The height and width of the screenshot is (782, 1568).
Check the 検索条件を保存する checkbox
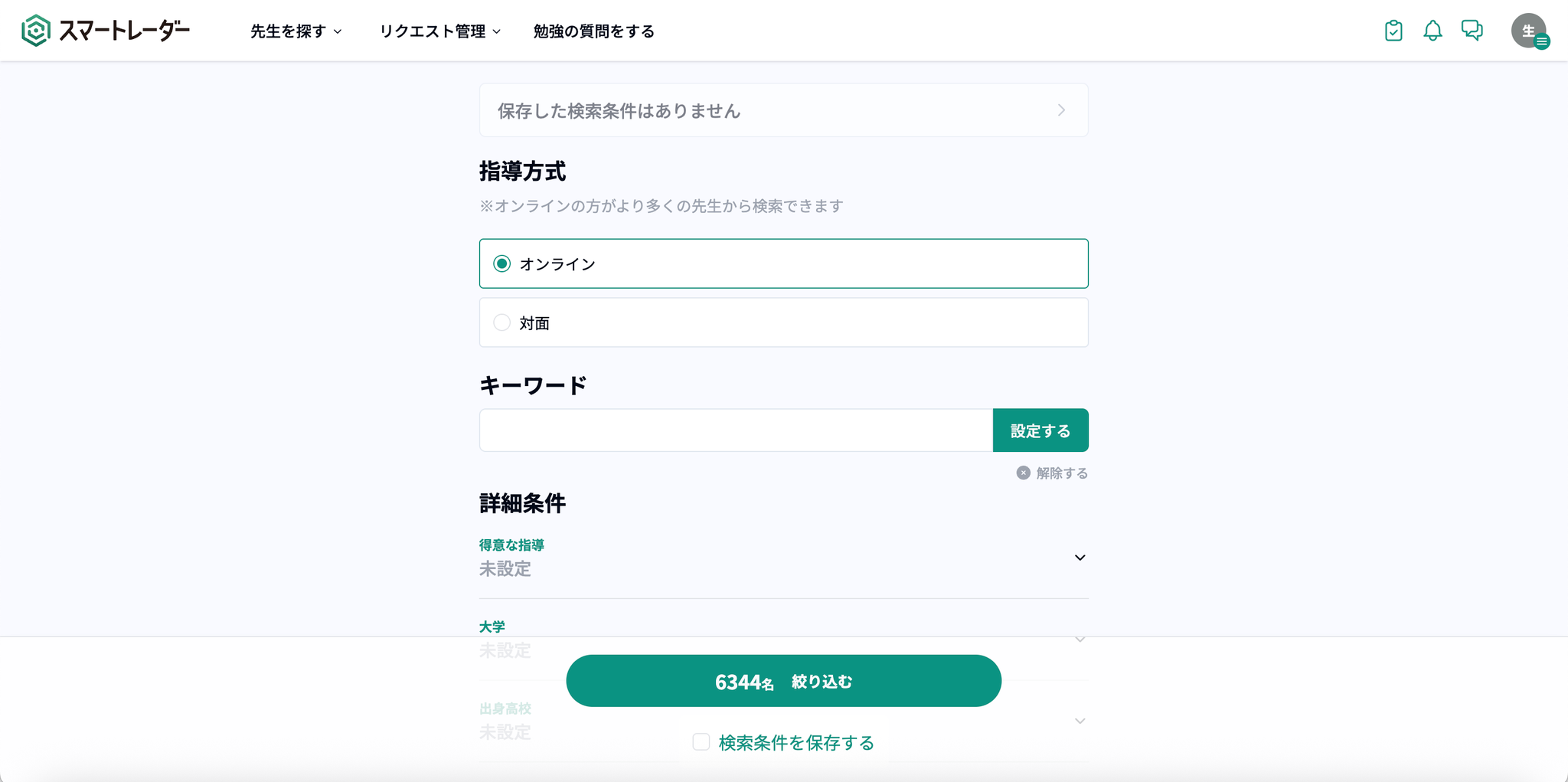(701, 742)
